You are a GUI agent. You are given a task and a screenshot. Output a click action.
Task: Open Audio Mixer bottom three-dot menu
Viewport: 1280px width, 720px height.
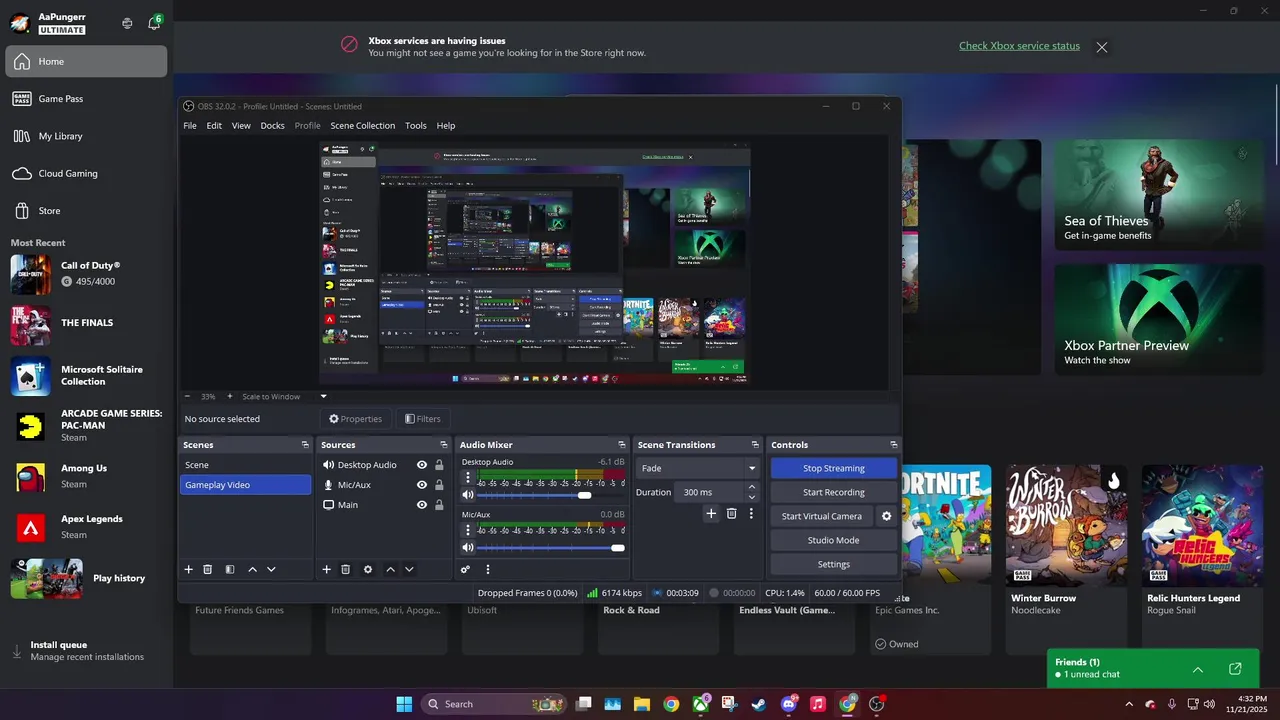[x=488, y=569]
